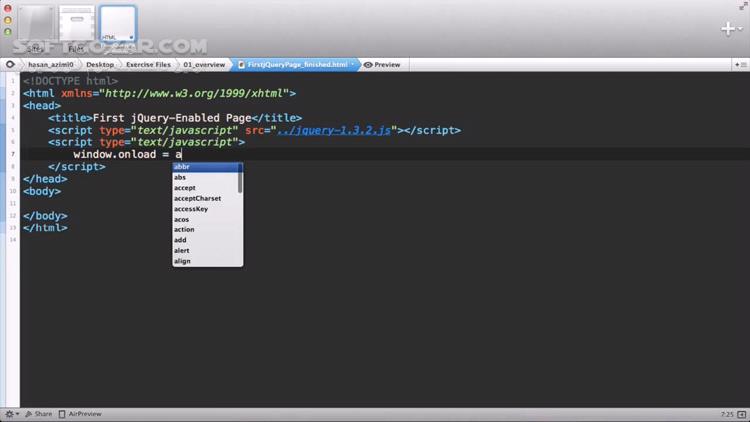The image size is (750, 422).
Task: Go to hasan_azimi0 in the path bar
Action: click(x=51, y=65)
